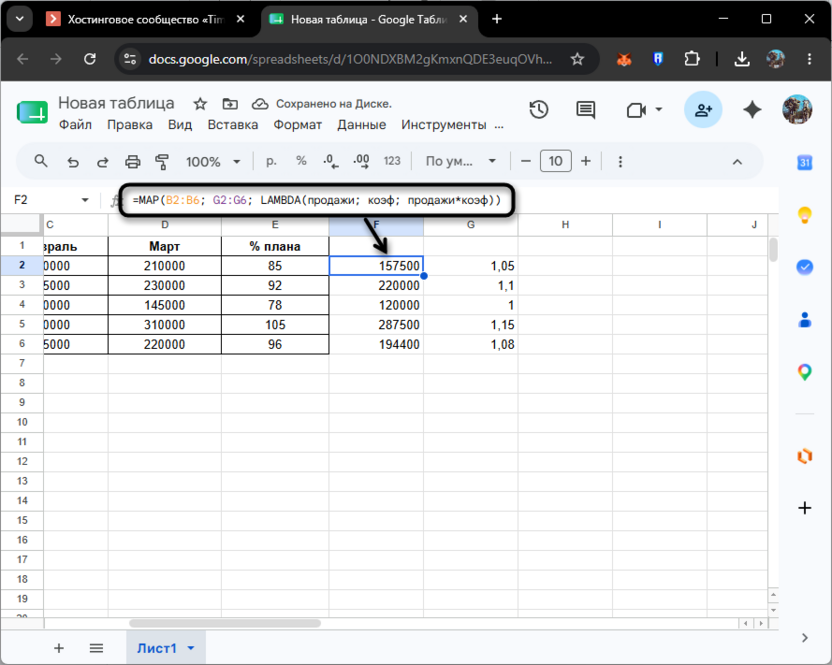Star the document Новая таблица
Image resolution: width=832 pixels, height=665 pixels.
[x=200, y=104]
